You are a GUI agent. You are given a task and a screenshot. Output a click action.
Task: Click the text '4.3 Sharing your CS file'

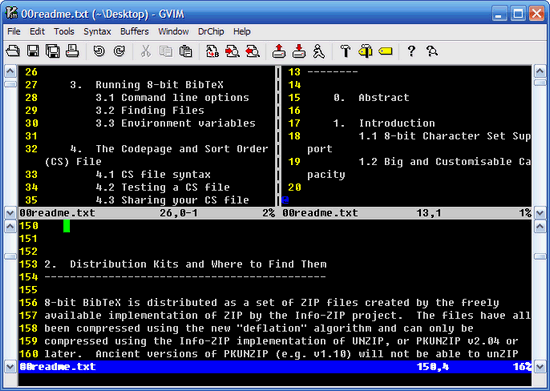(x=172, y=200)
